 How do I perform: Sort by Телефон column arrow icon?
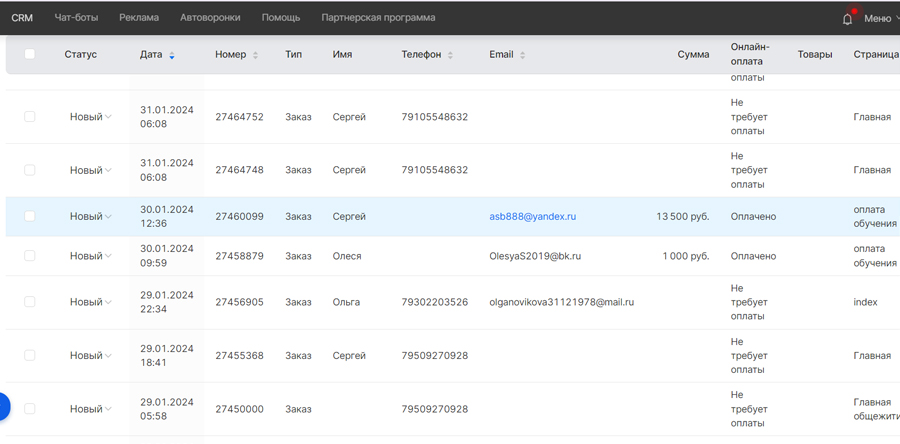coord(450,55)
